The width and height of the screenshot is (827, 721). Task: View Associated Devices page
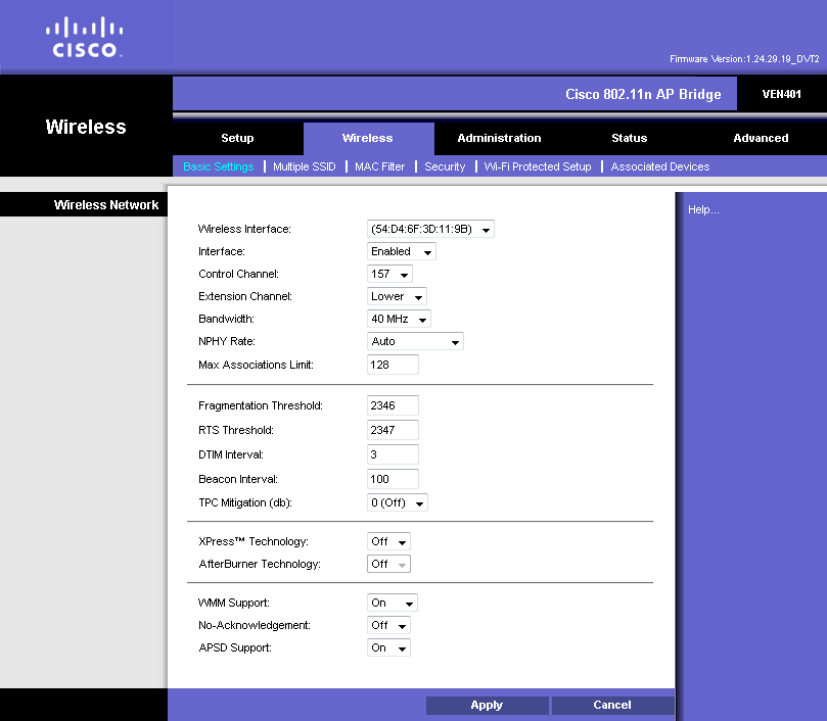click(x=660, y=167)
